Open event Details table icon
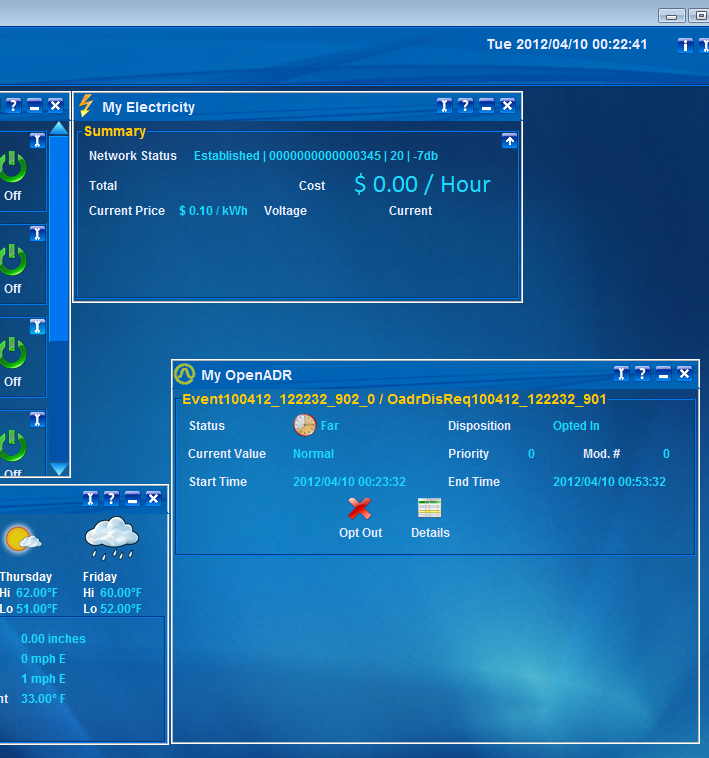The width and height of the screenshot is (709, 758). (429, 508)
